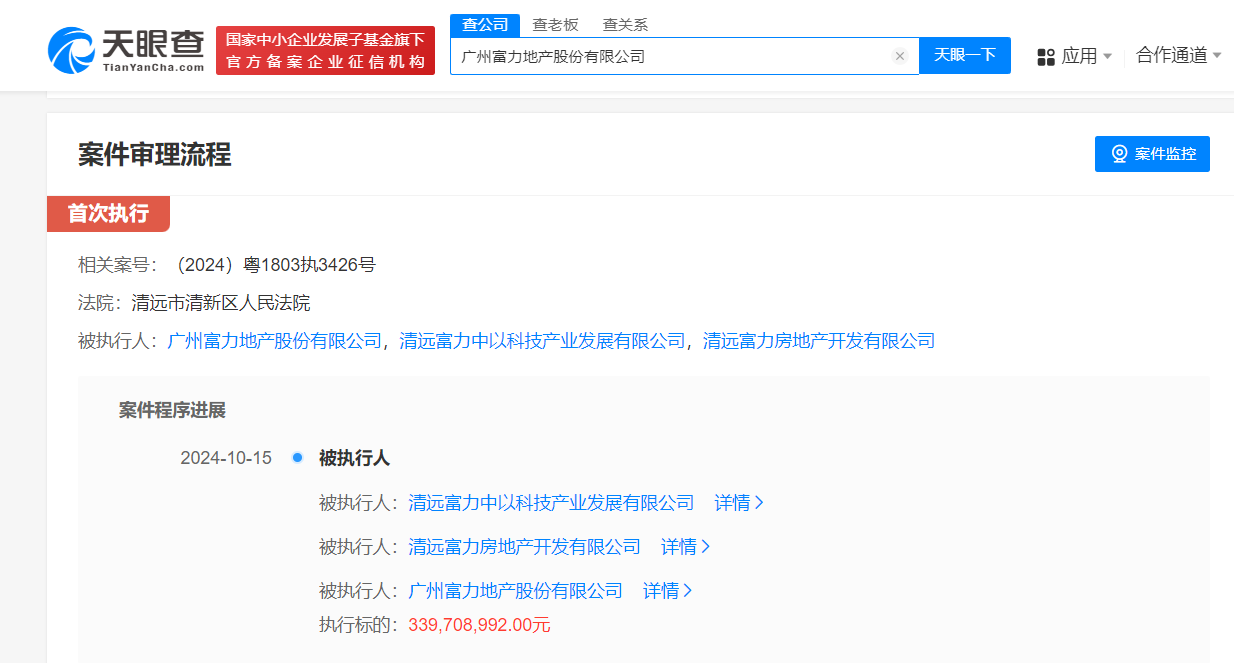Select the 案件程序进展 label

172,410
